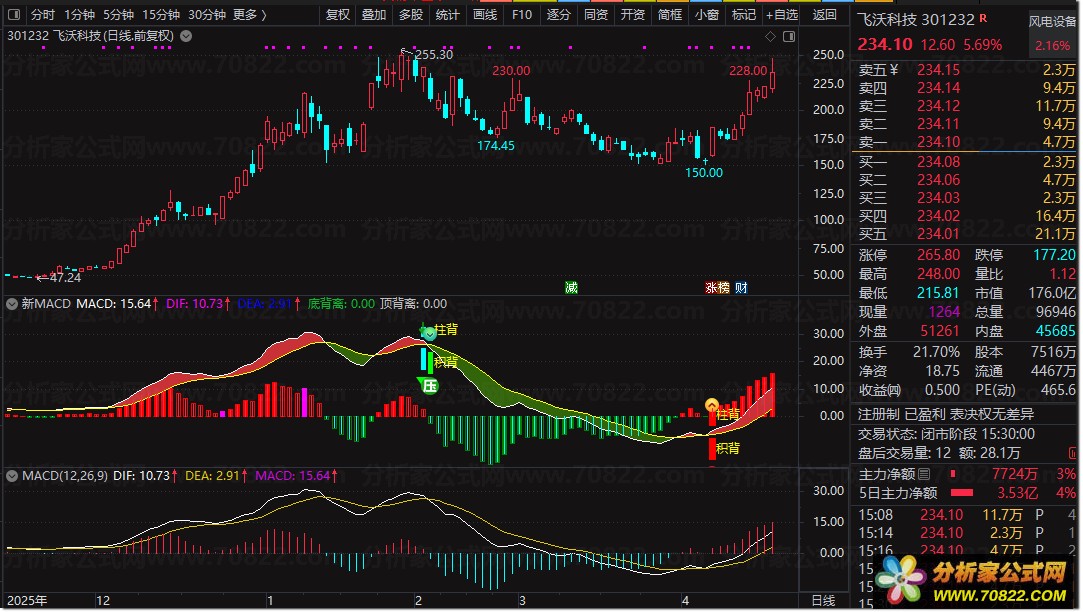Click the diamond icon above price chart

click(770, 37)
